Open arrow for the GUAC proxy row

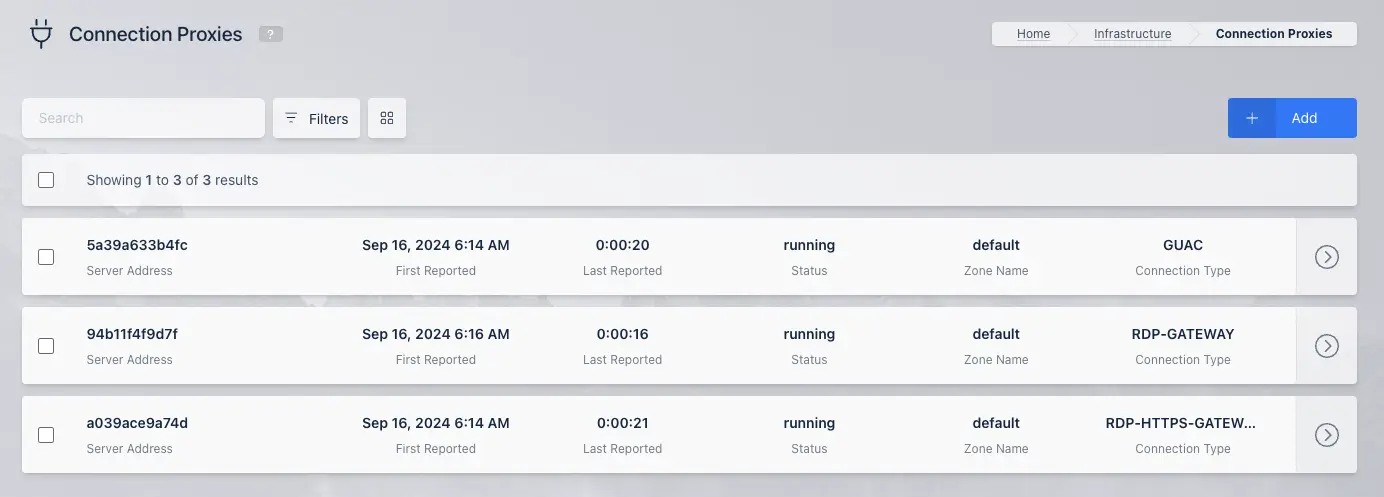[x=1326, y=257]
